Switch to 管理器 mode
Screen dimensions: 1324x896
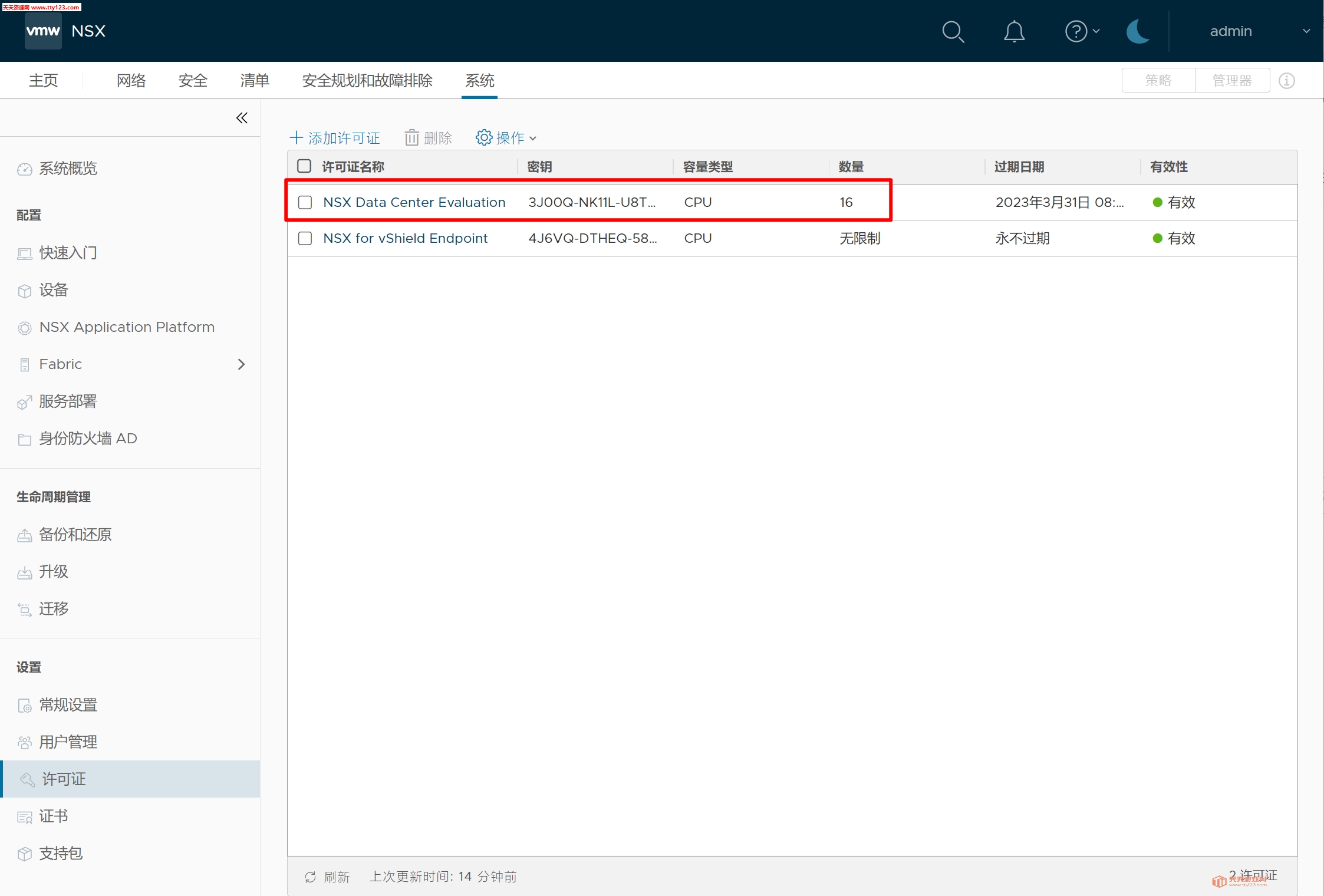(1232, 80)
